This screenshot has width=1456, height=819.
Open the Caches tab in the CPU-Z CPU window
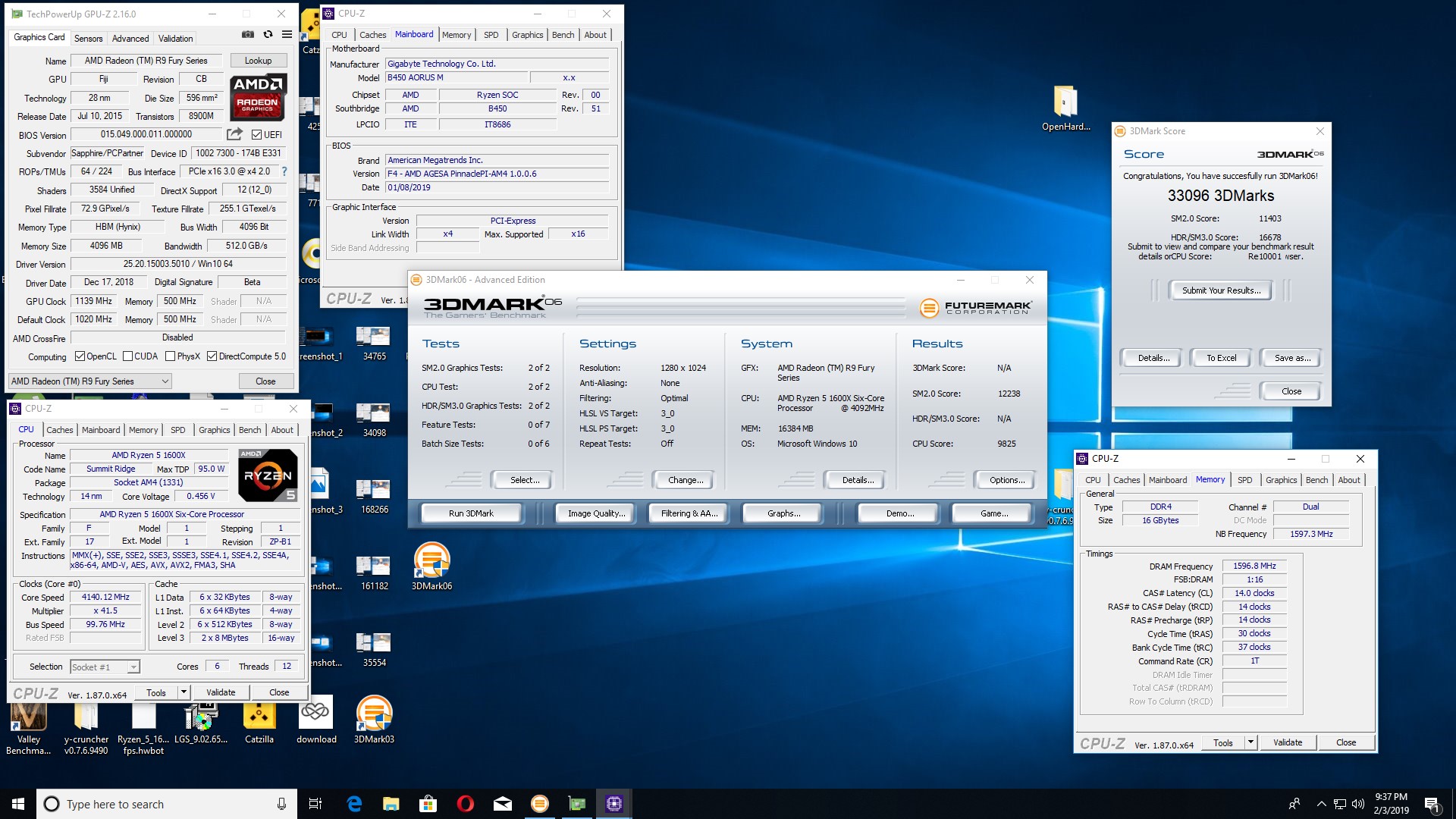pos(59,430)
